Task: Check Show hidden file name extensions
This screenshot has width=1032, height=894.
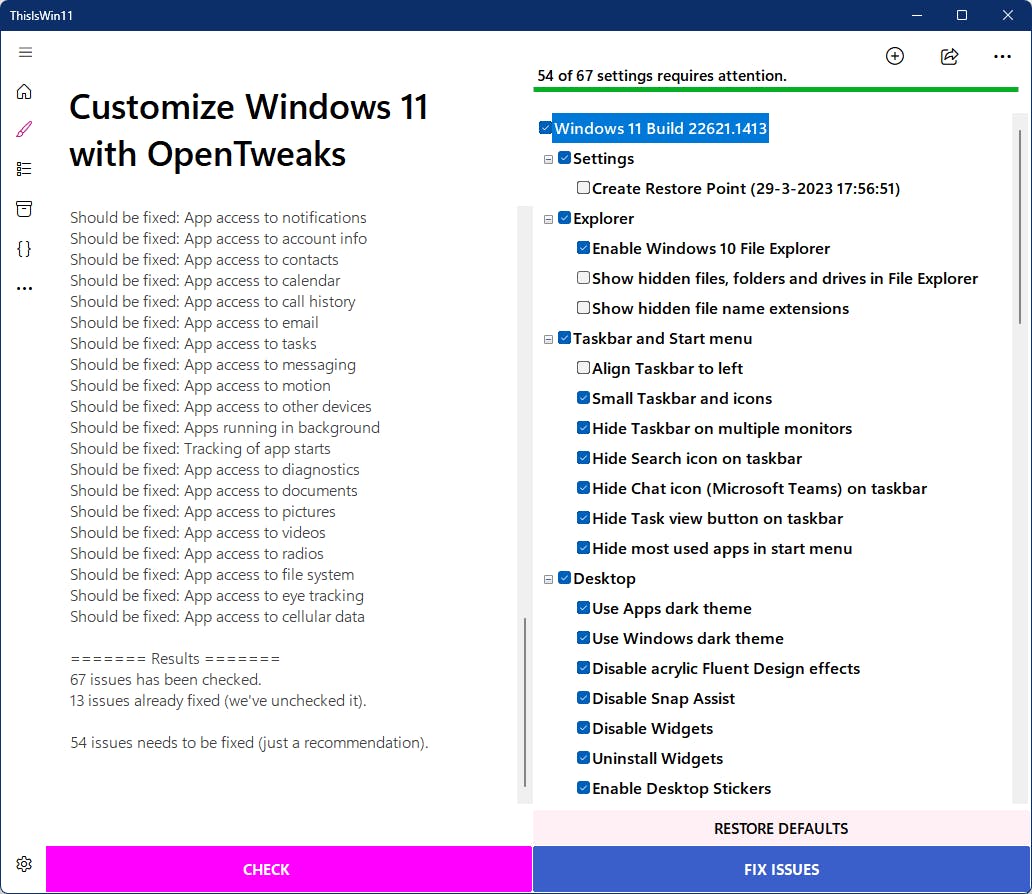Action: pos(583,307)
